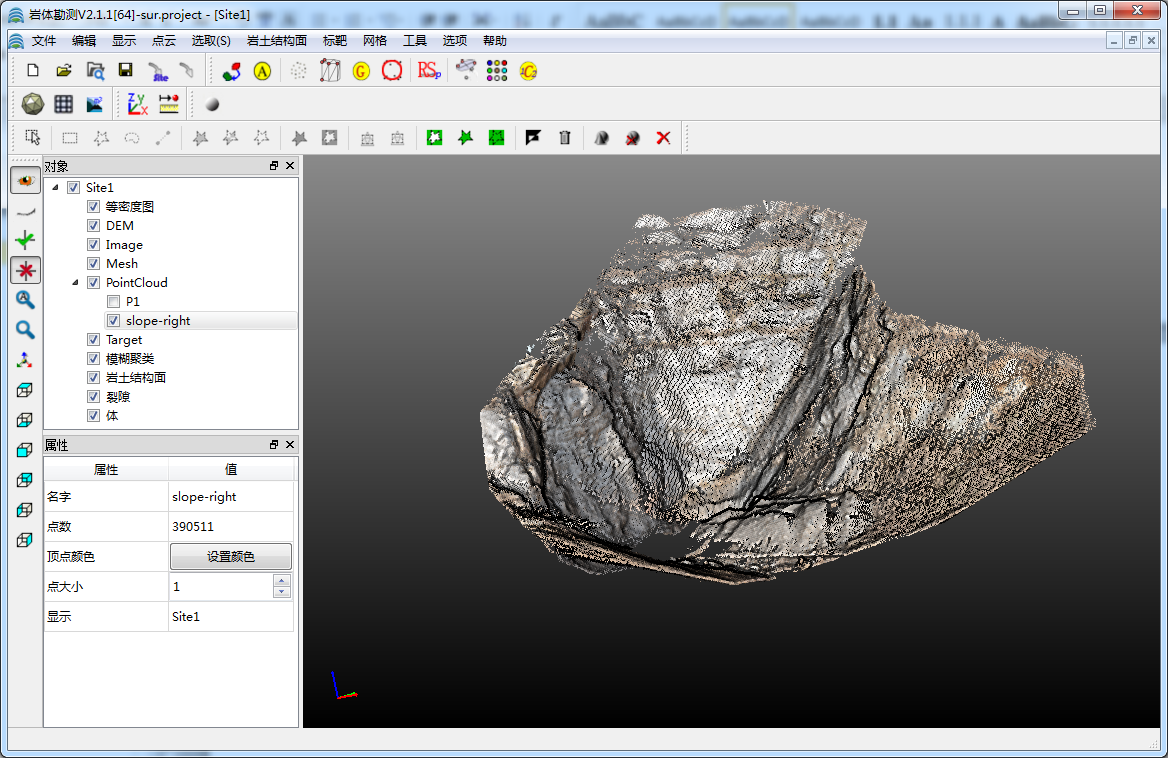Click the yellow circle 'G' icon
The height and width of the screenshot is (758, 1168).
click(361, 71)
